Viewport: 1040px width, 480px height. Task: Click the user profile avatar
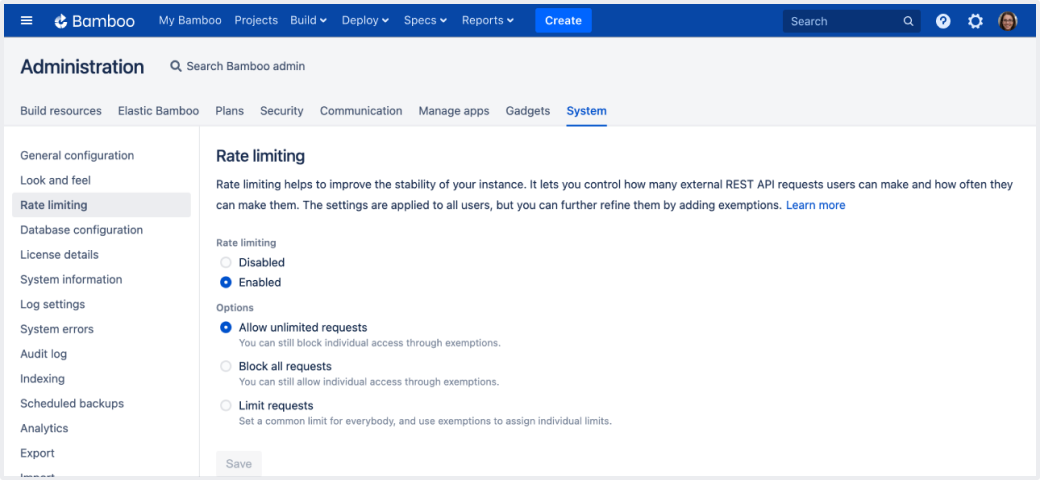point(1008,21)
